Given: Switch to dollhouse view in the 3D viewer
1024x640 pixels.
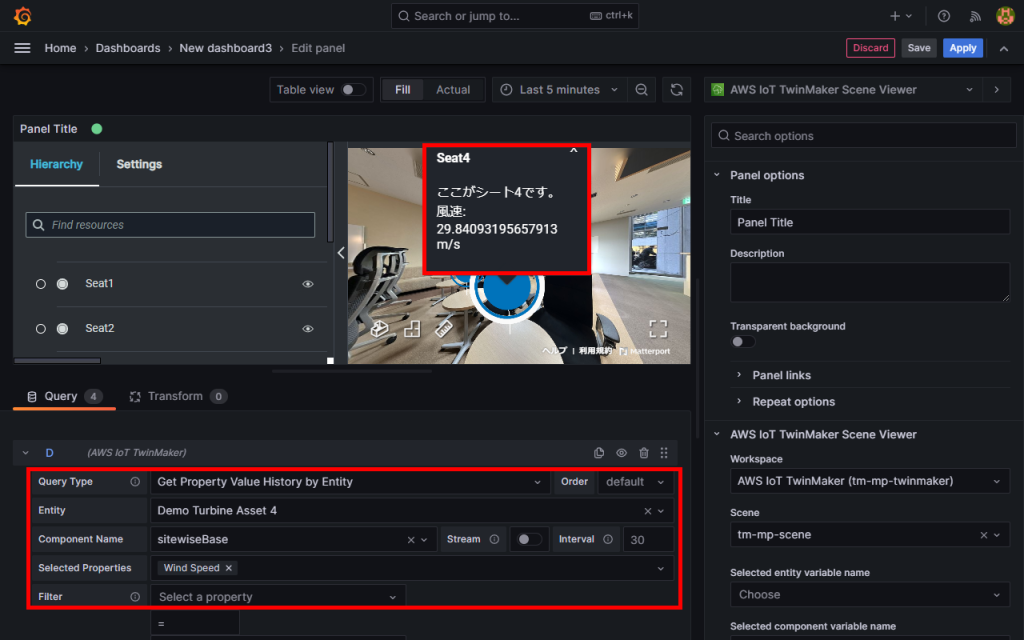Looking at the screenshot, I should (379, 328).
